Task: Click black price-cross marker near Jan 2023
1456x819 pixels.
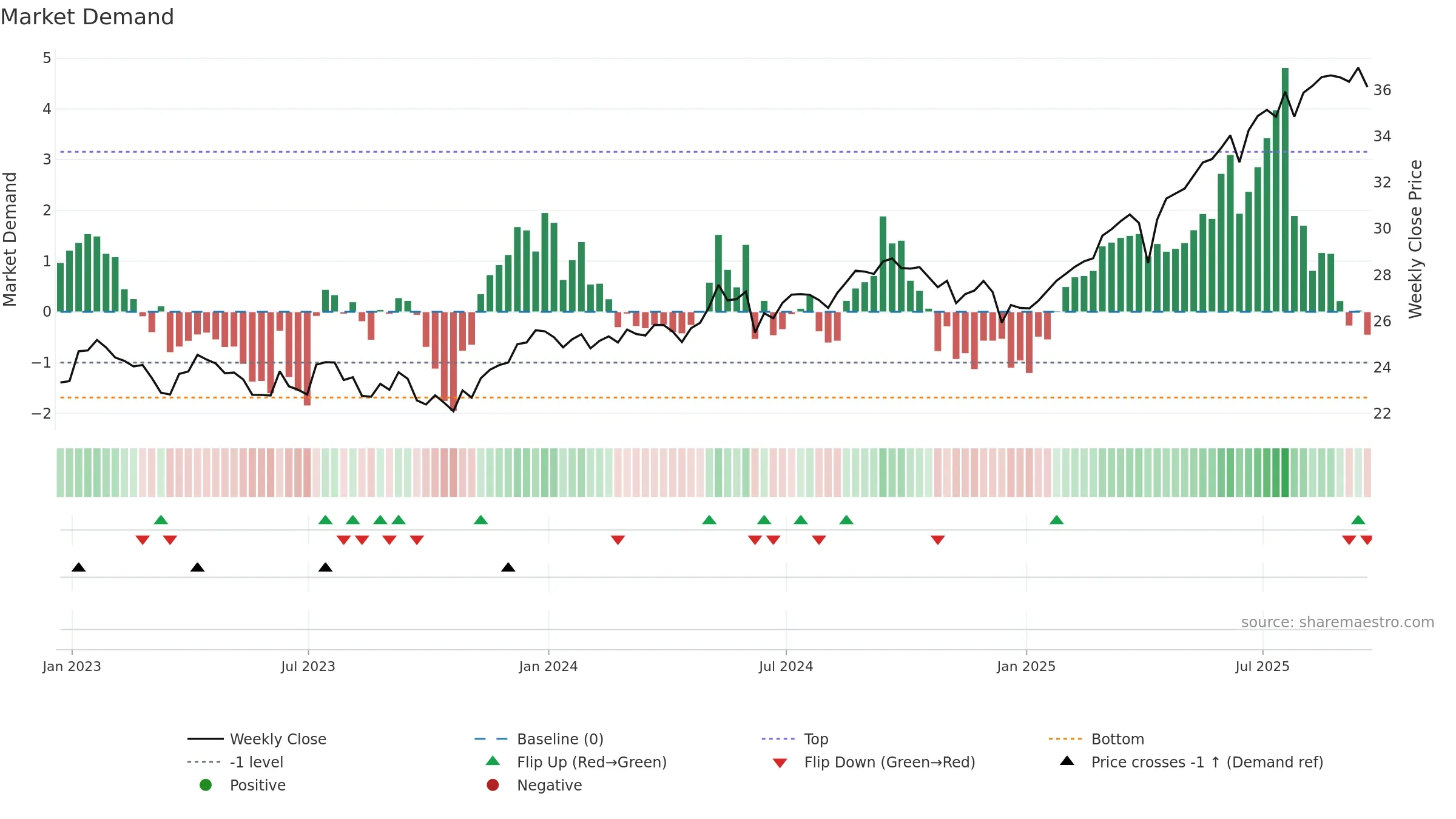Action: click(x=79, y=567)
